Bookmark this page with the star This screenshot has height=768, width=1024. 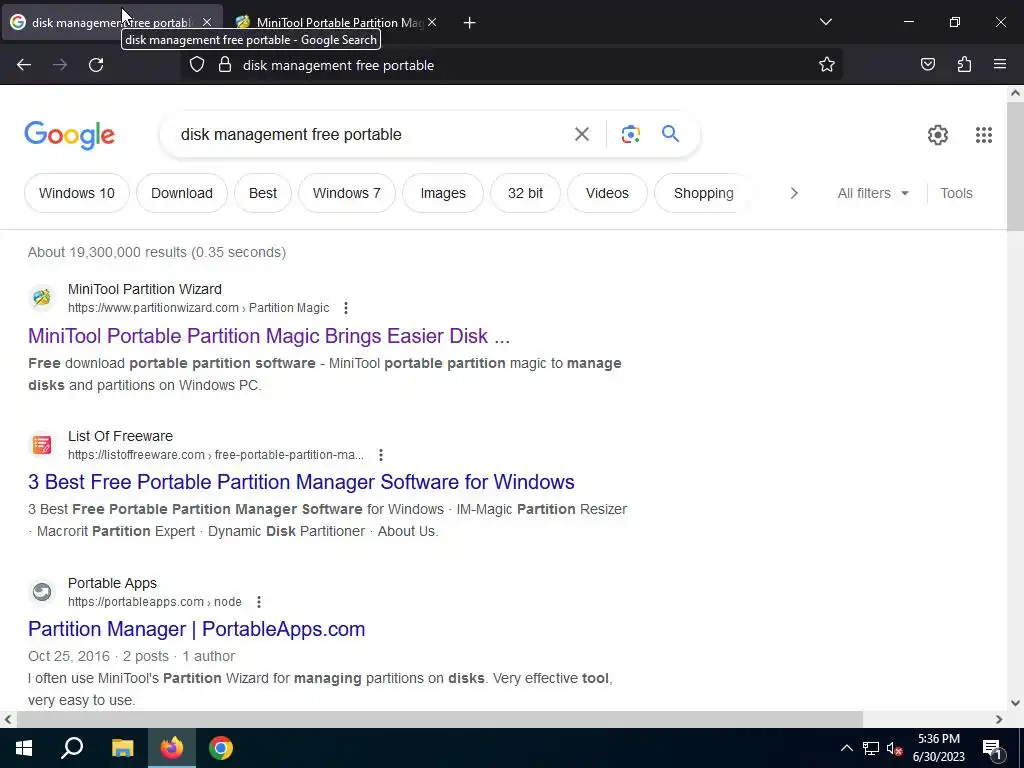point(827,65)
